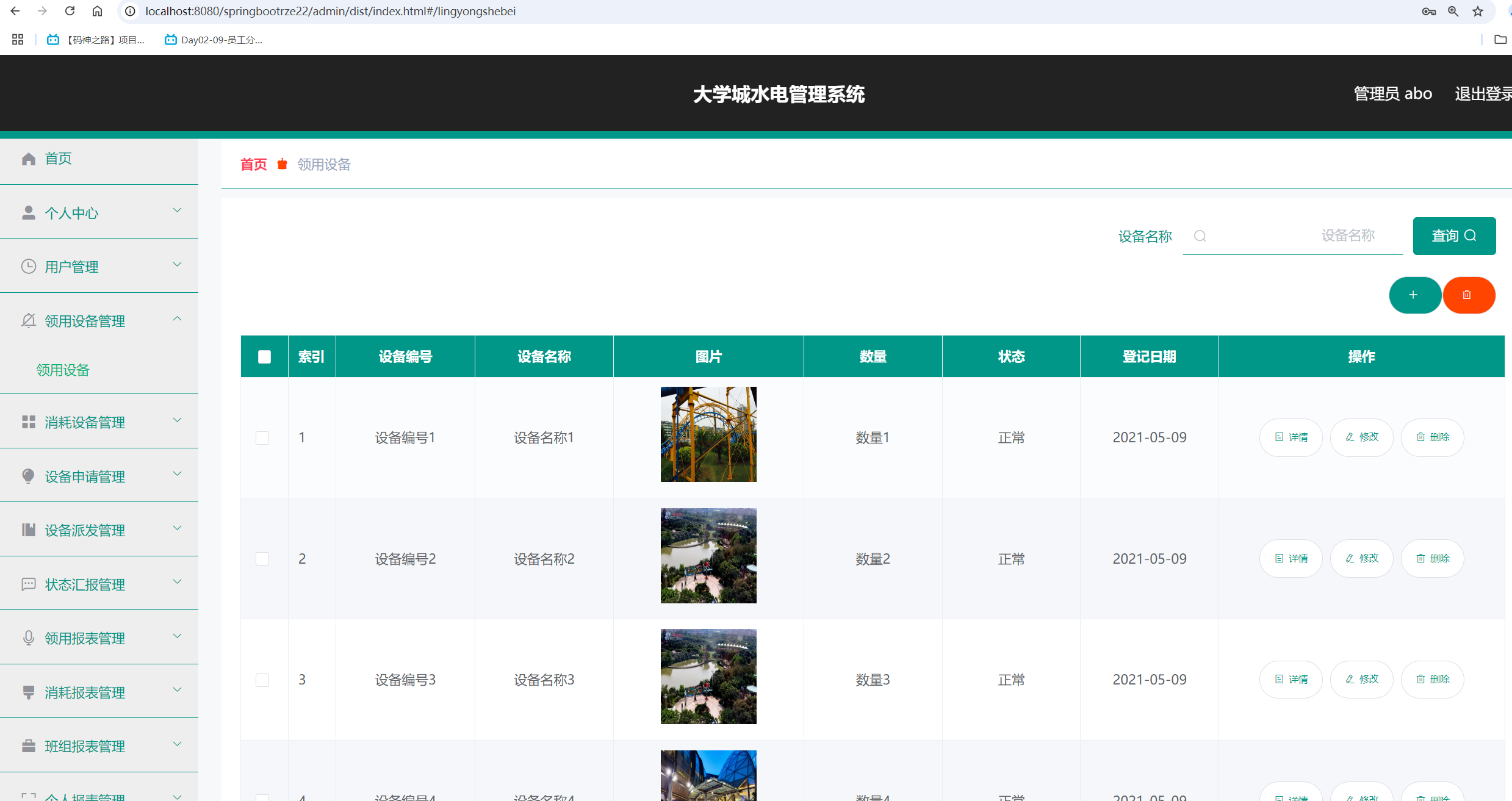Toggle the select-all checkbox in table header
The height and width of the screenshot is (801, 1512).
[x=264, y=356]
